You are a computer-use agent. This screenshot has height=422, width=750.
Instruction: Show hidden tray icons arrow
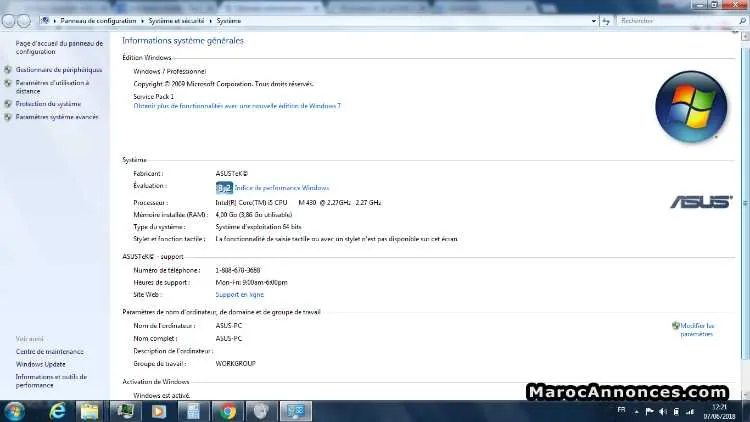pos(636,411)
